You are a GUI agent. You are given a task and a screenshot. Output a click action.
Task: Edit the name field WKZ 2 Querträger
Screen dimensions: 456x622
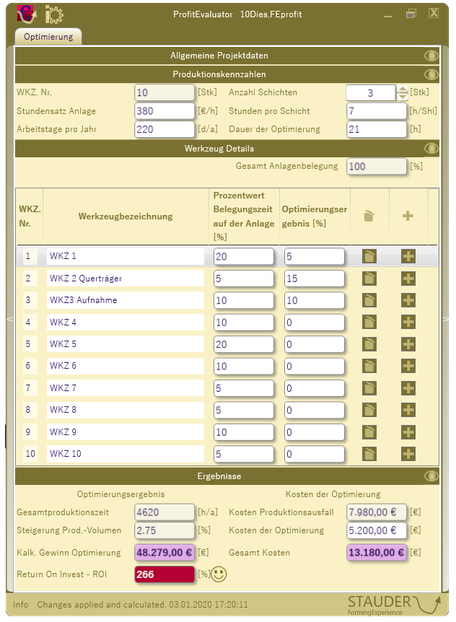pyautogui.click(x=125, y=278)
